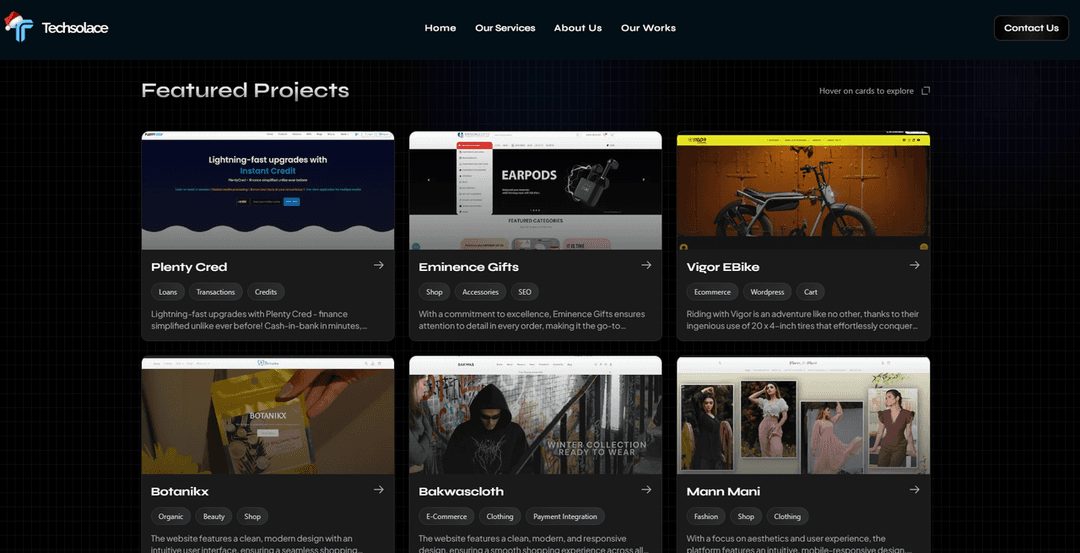The height and width of the screenshot is (553, 1080).
Task: Click the Techsolace brand name
Action: click(75, 28)
